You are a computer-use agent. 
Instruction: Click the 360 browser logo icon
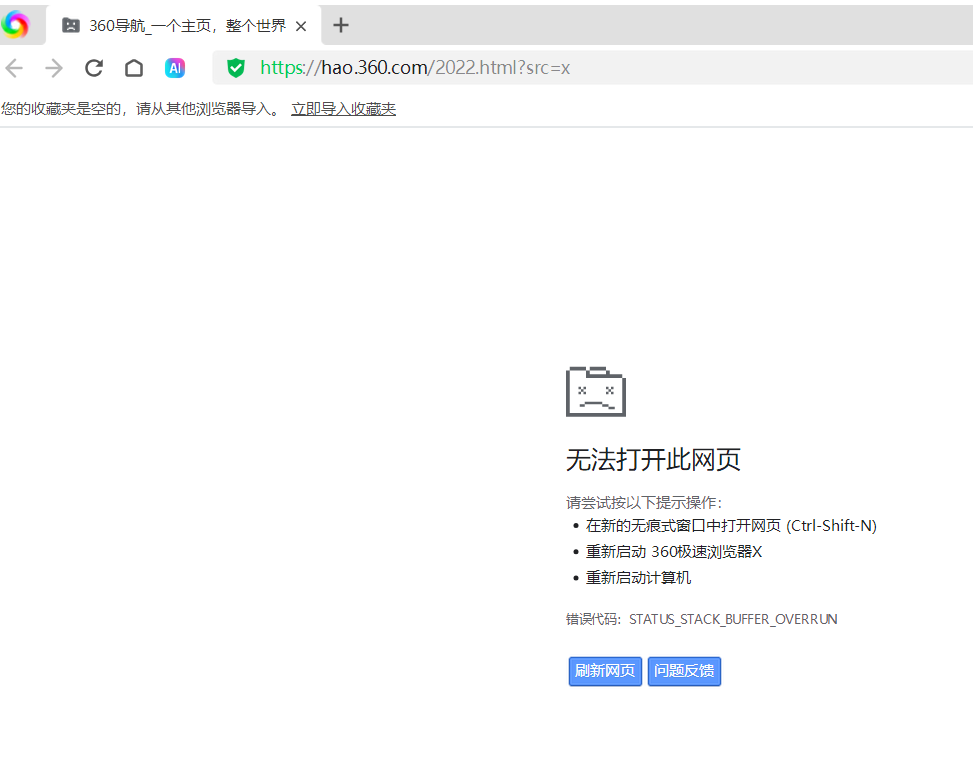pos(15,25)
